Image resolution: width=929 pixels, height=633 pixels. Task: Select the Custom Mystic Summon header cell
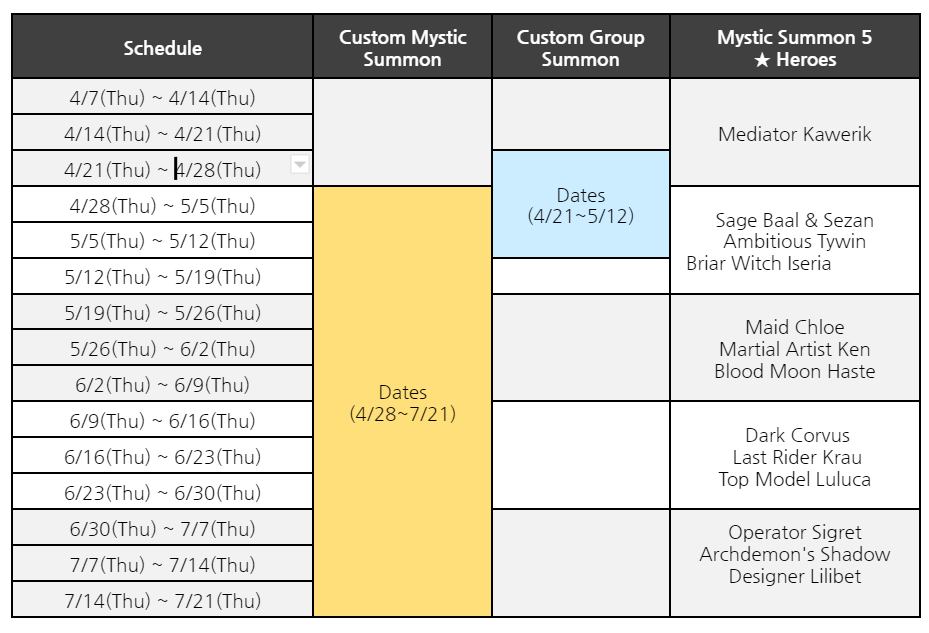[x=402, y=47]
